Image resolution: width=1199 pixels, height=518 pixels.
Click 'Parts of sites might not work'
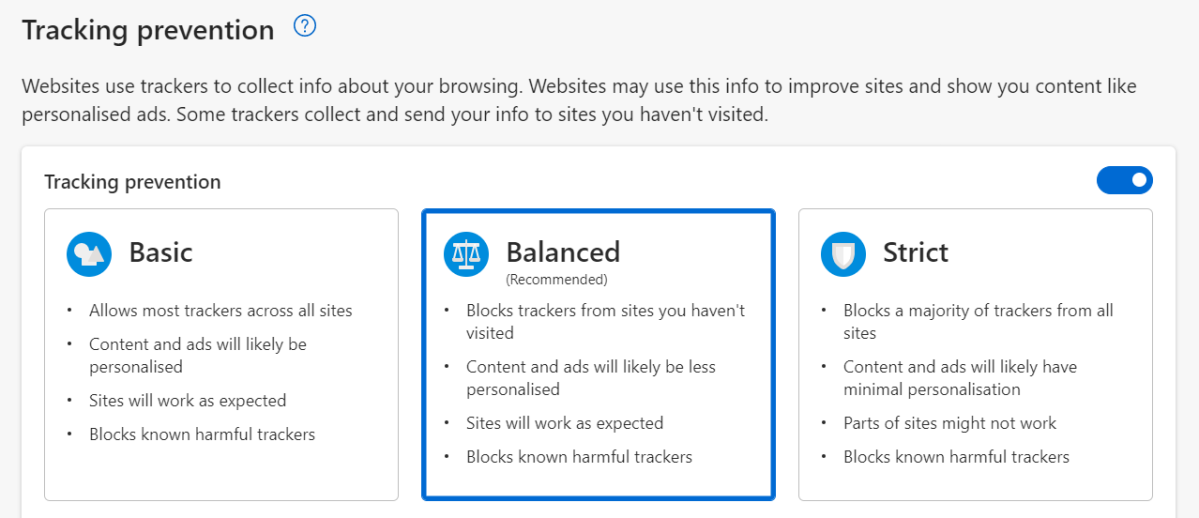(950, 422)
